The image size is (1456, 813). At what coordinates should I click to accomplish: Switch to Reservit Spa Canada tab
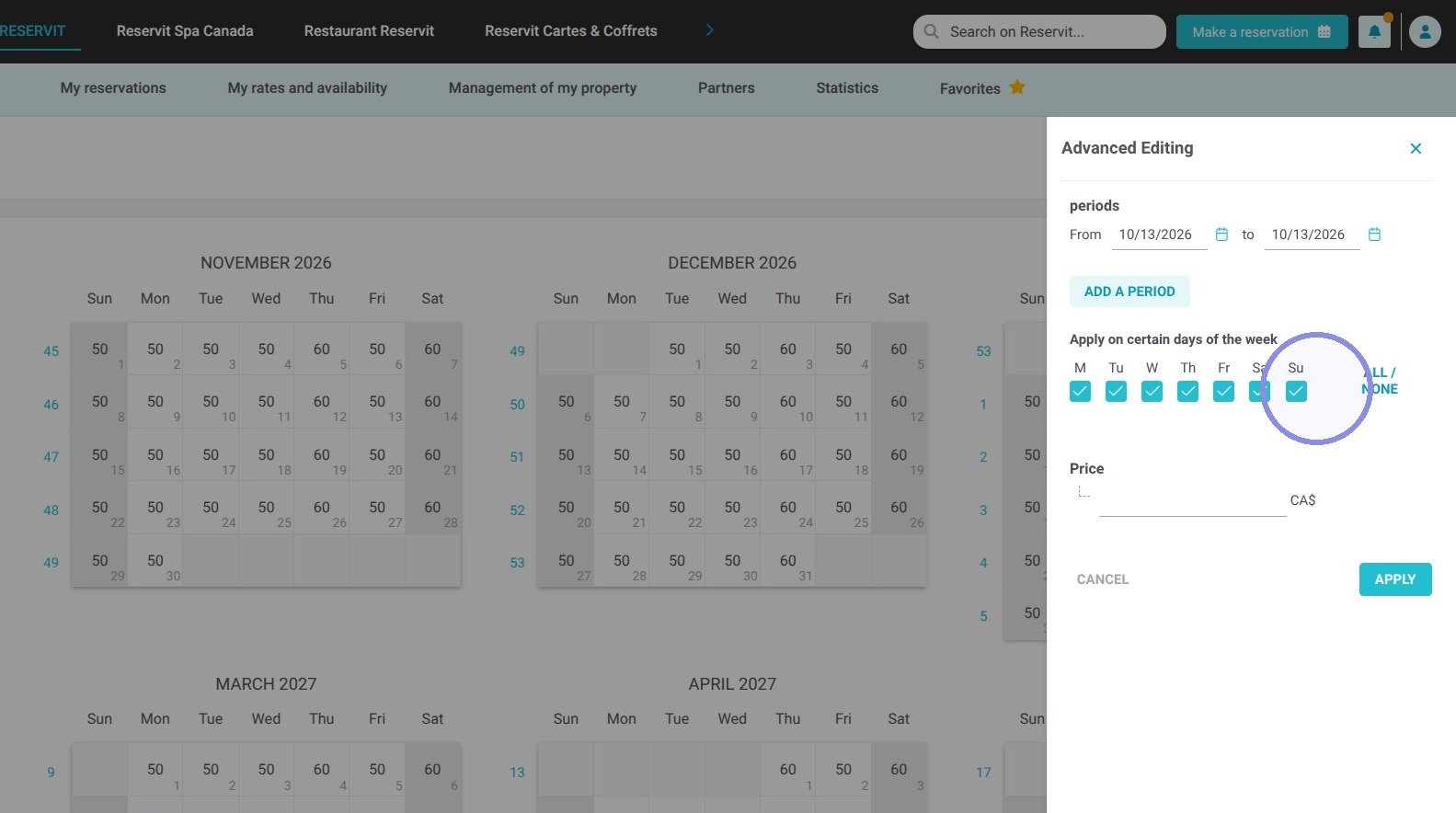coord(185,30)
